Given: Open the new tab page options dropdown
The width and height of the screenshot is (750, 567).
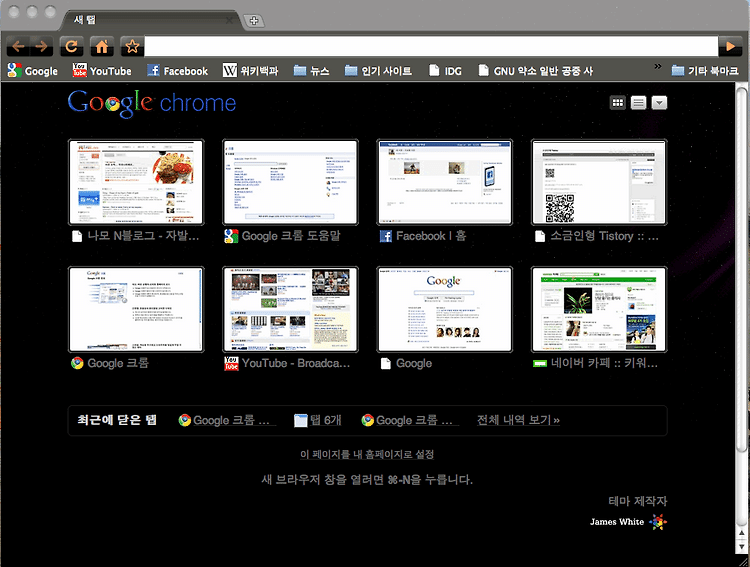Looking at the screenshot, I should (659, 102).
